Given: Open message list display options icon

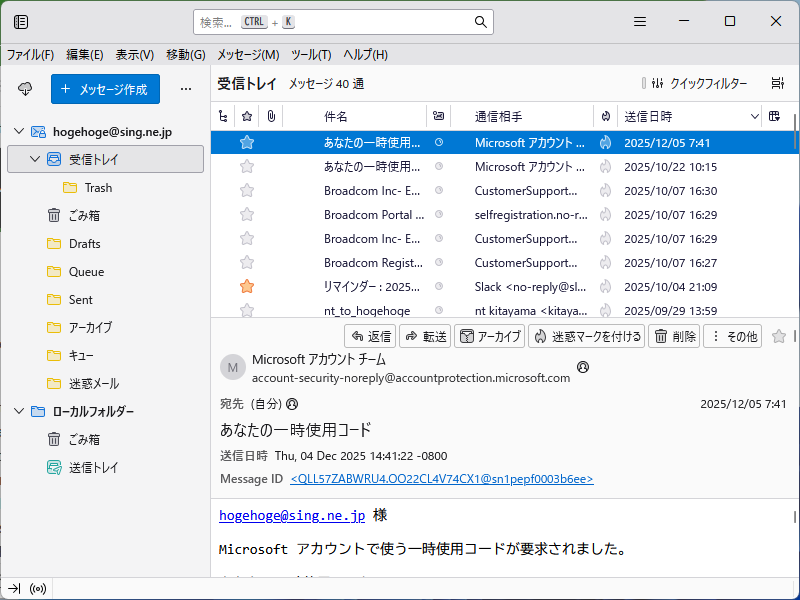Looking at the screenshot, I should (778, 83).
